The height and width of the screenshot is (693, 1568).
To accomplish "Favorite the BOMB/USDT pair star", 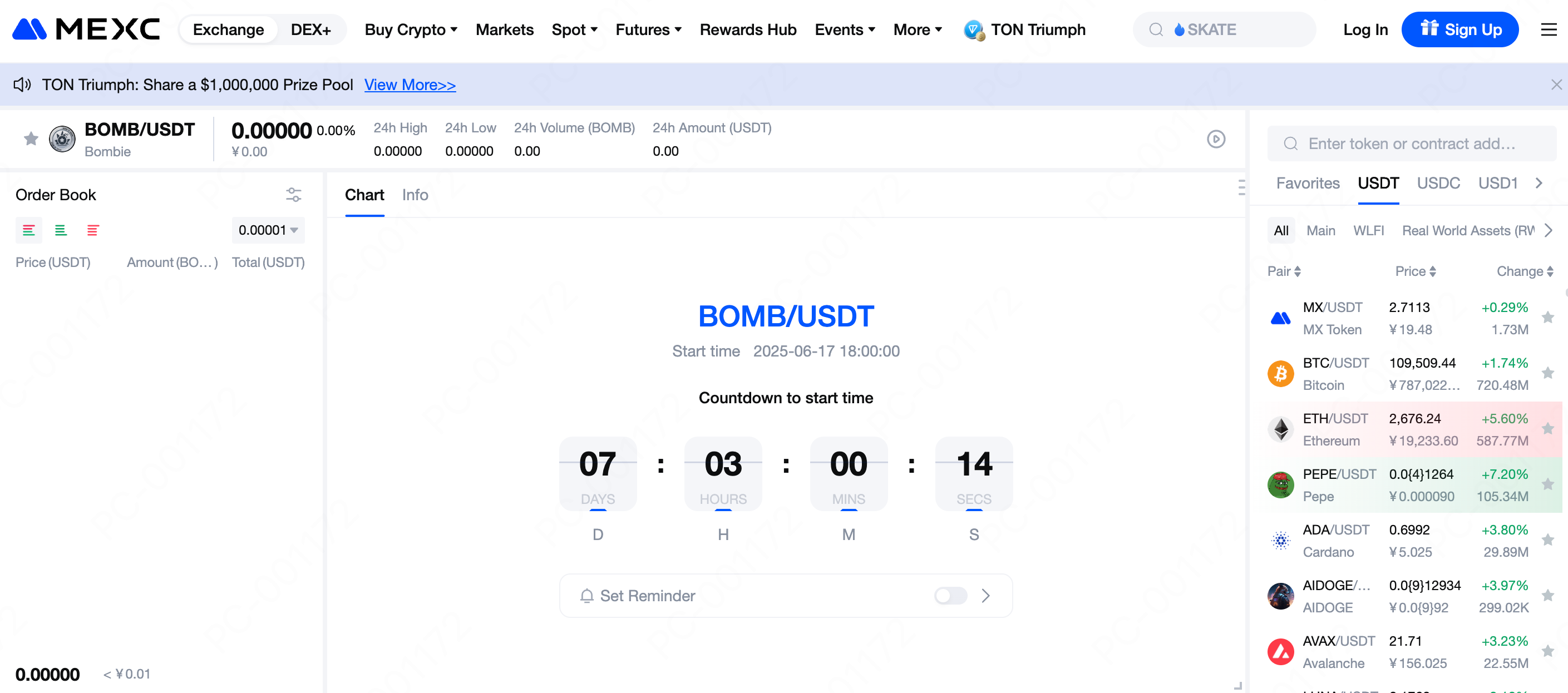I will pos(31,140).
